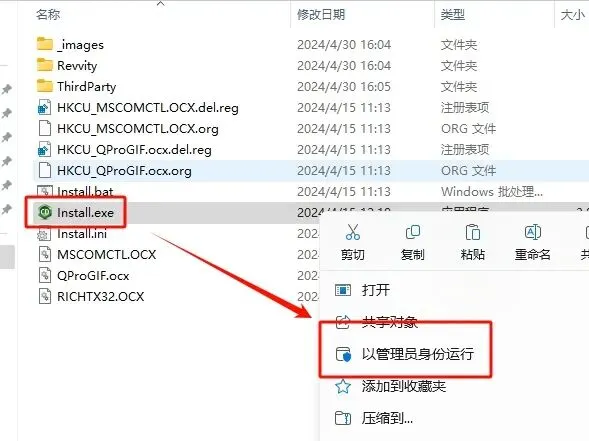Sort files by the 类型 column header
Image resolution: width=589 pixels, height=441 pixels.
click(x=453, y=14)
